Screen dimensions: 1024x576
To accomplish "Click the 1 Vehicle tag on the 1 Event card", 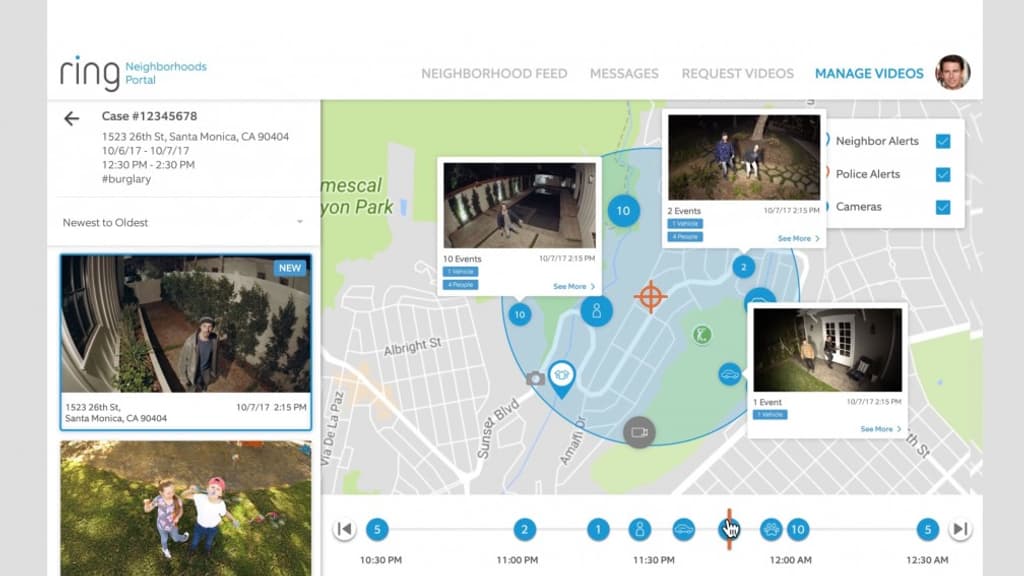I will pos(771,415).
